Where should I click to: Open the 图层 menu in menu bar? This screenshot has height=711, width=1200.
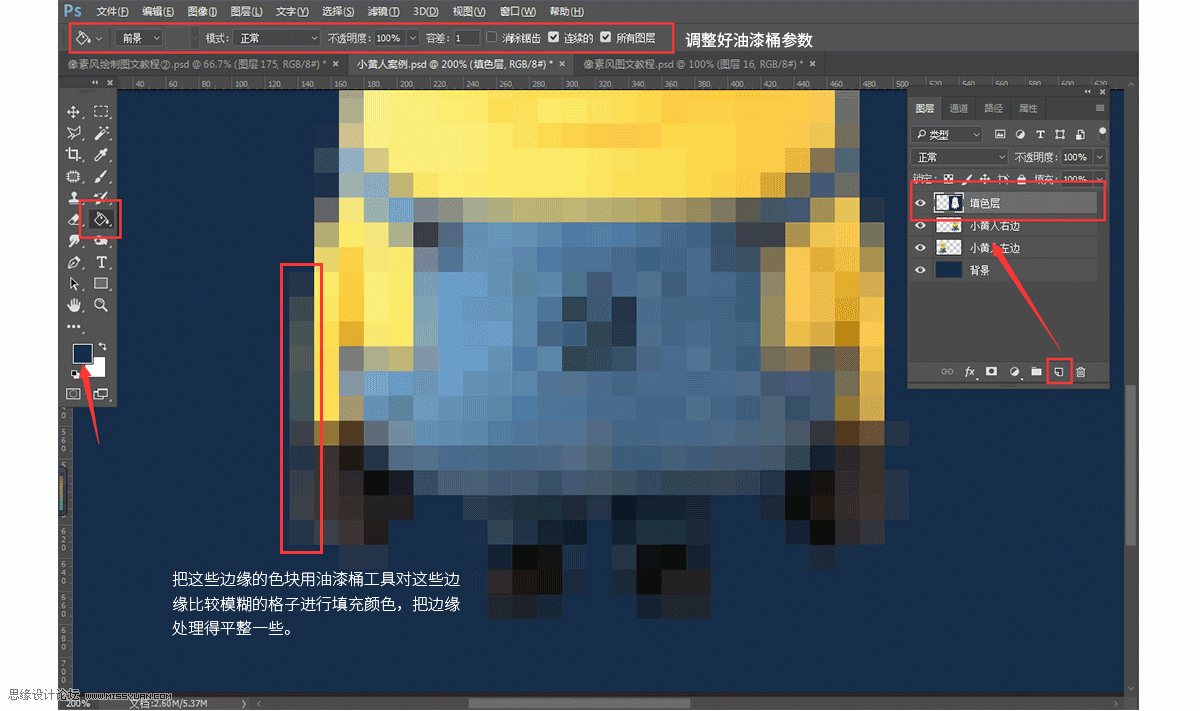click(x=246, y=11)
